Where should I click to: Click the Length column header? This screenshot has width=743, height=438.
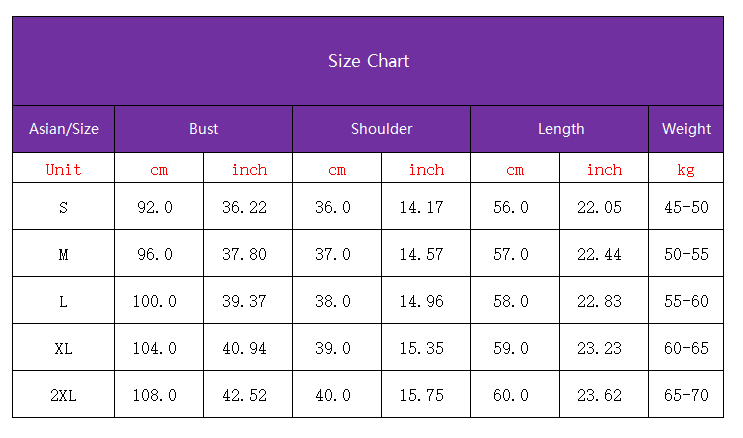560,129
